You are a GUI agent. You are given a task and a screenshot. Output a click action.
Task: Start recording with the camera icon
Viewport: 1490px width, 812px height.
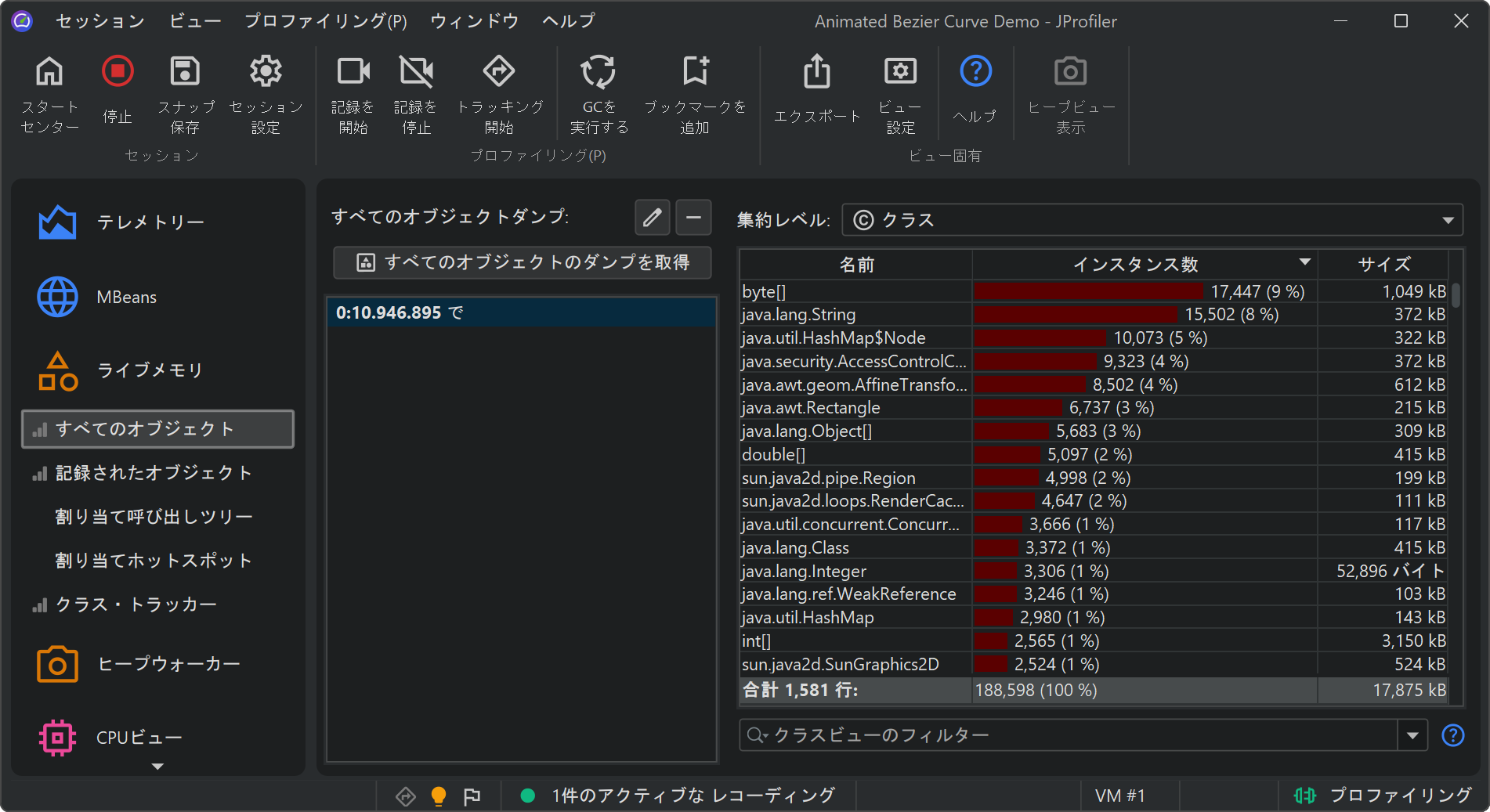(353, 72)
